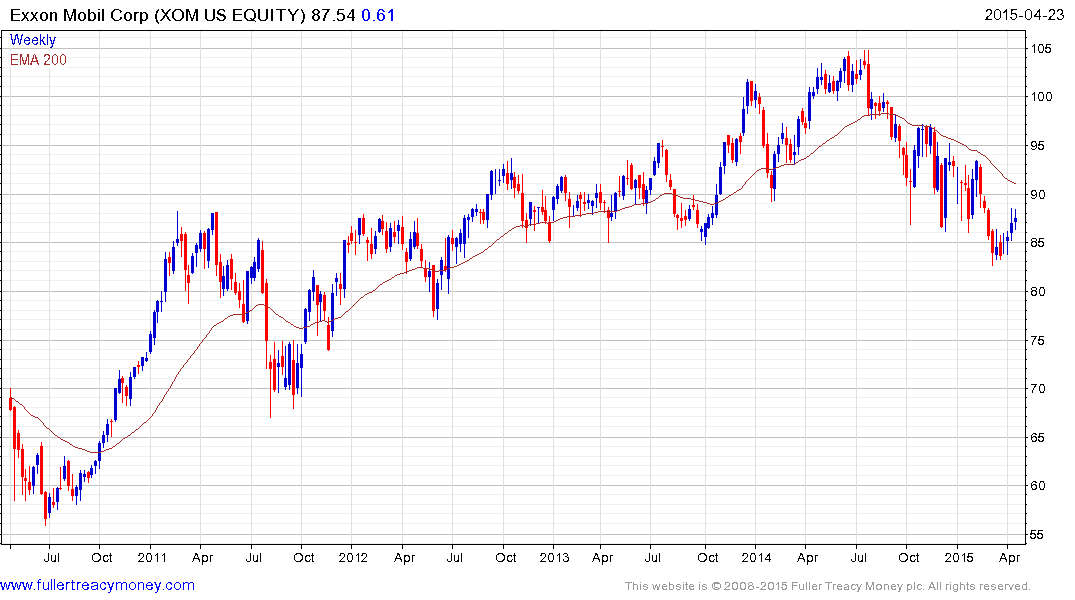Screen dimensions: 1075x600
Task: Click the 'Oct' label before 2011
Action: click(x=101, y=557)
